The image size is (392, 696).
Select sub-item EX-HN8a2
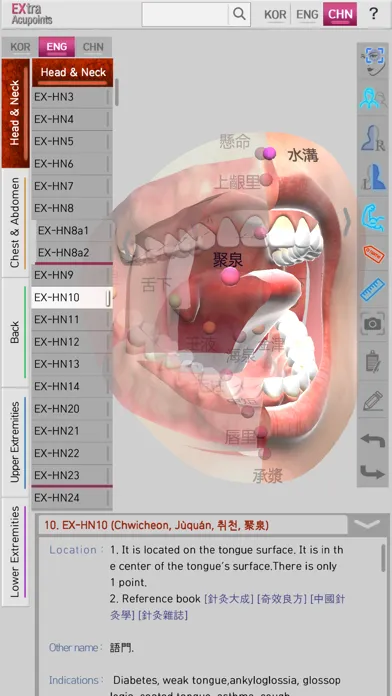click(x=73, y=253)
